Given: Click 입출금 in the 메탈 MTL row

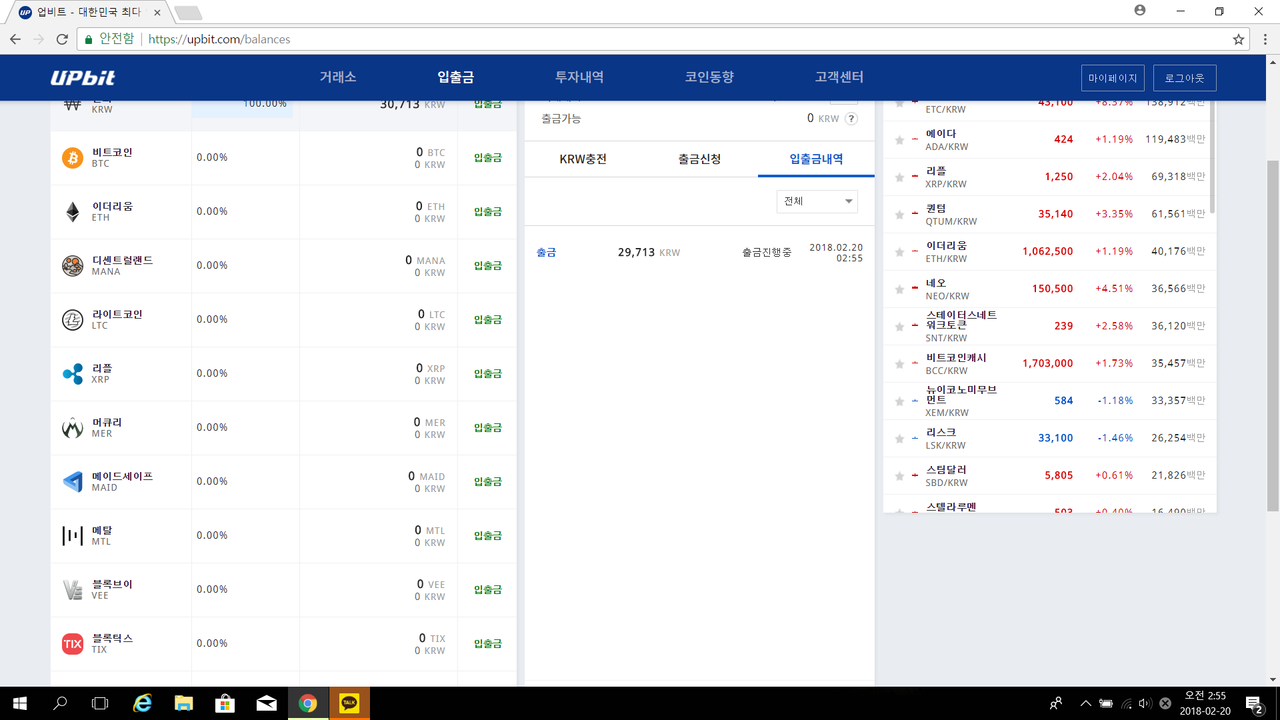Looking at the screenshot, I should [x=488, y=536].
